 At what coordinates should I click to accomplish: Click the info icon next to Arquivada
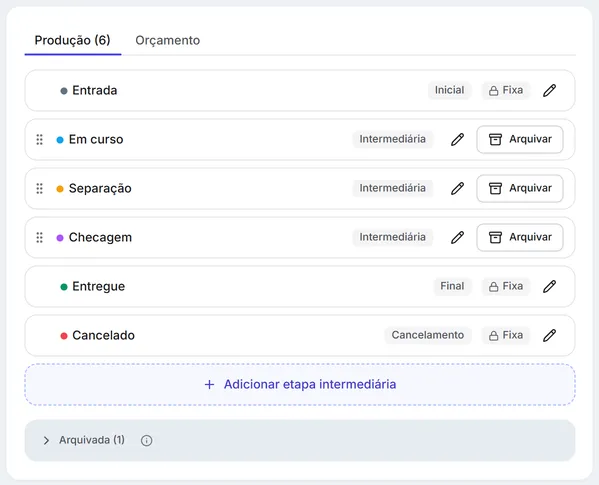click(147, 440)
